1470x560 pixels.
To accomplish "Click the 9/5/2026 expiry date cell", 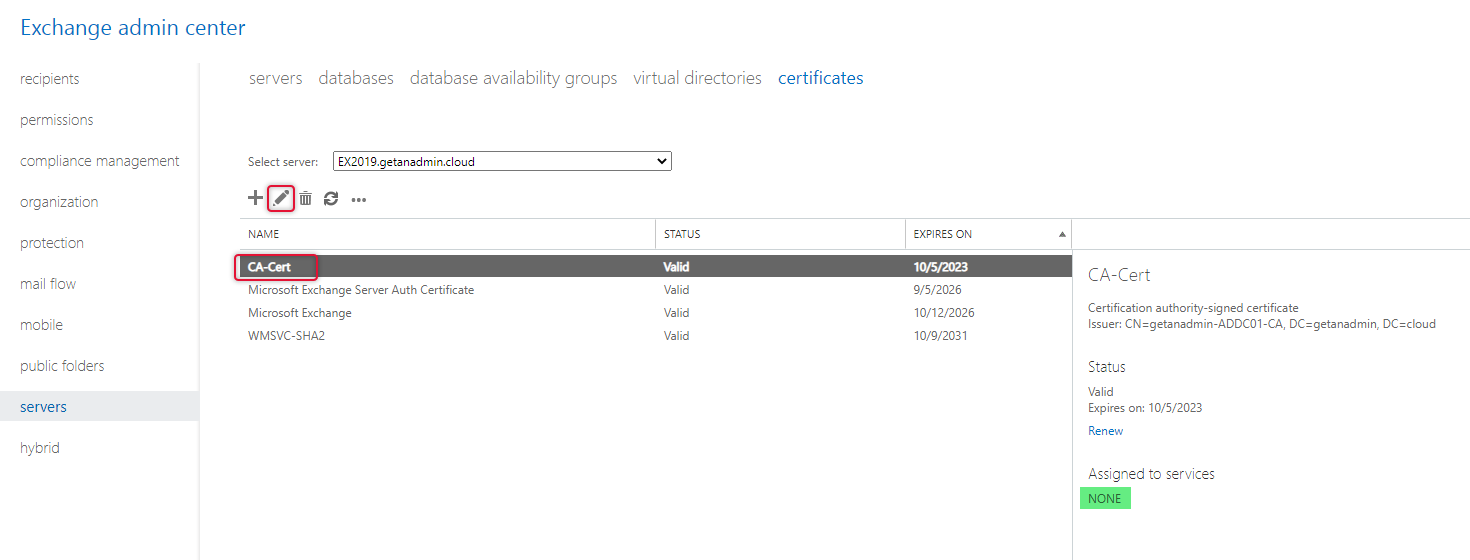I will click(936, 290).
